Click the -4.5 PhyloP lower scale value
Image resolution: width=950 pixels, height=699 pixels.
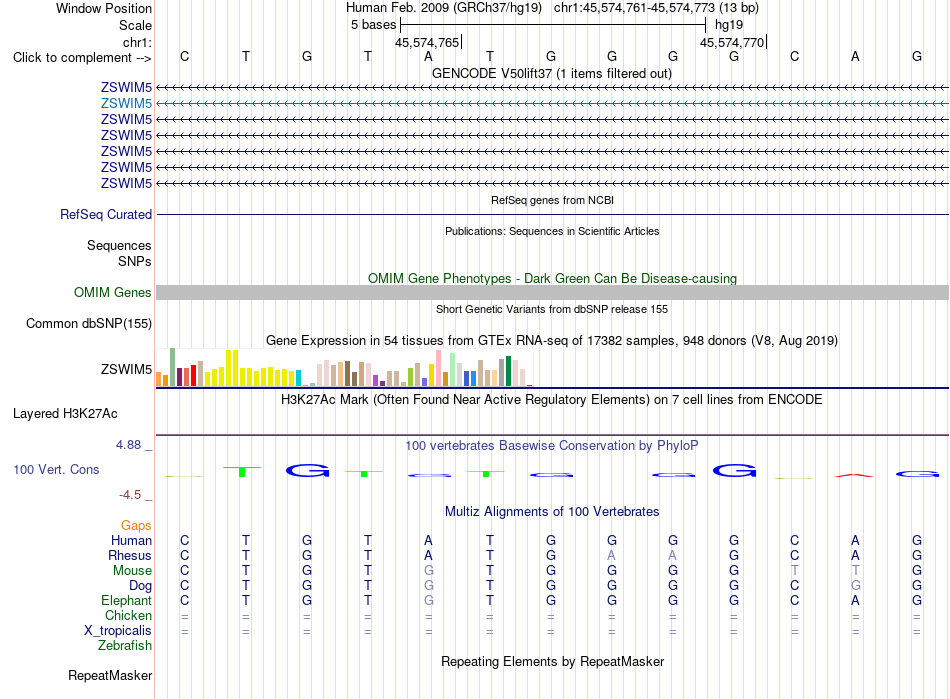(x=130, y=495)
